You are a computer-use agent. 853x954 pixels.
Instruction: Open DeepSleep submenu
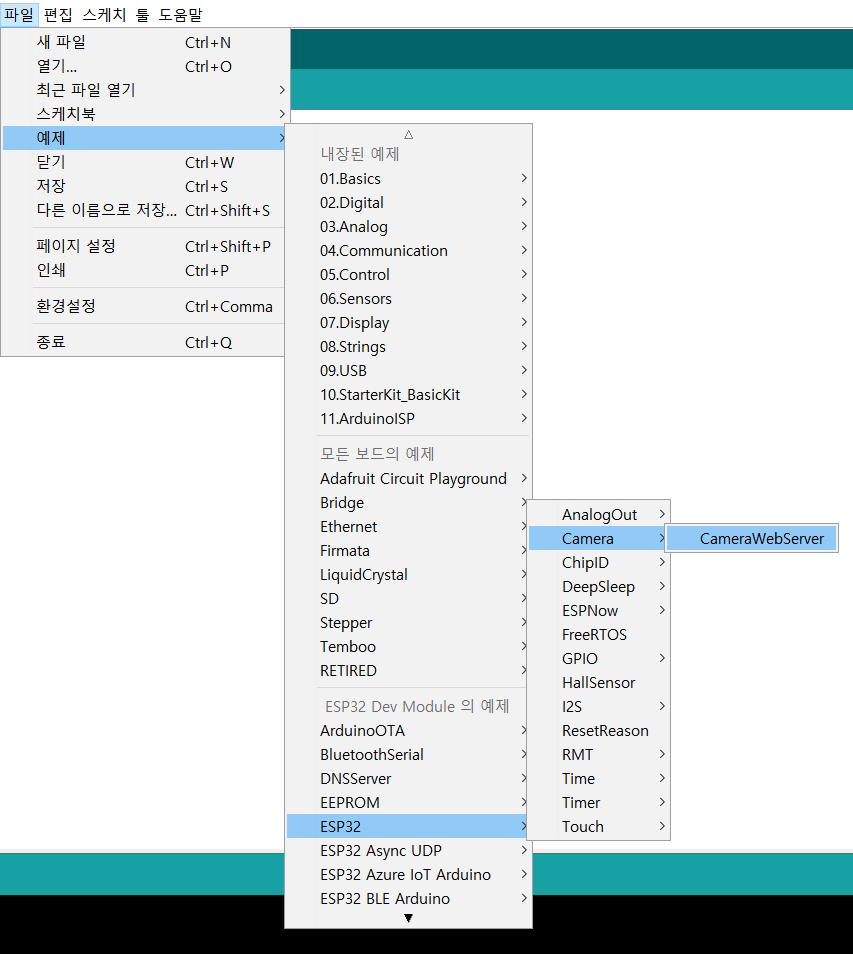599,587
